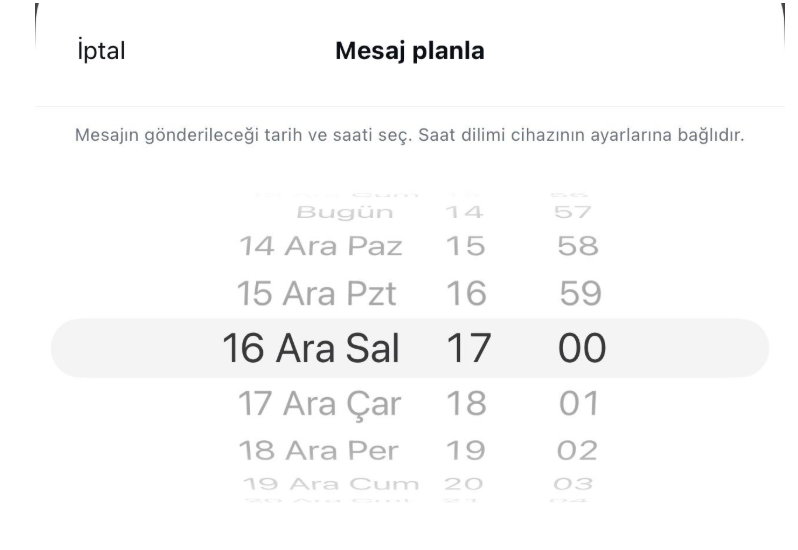Set hour to 14
The image size is (798, 550).
[464, 212]
